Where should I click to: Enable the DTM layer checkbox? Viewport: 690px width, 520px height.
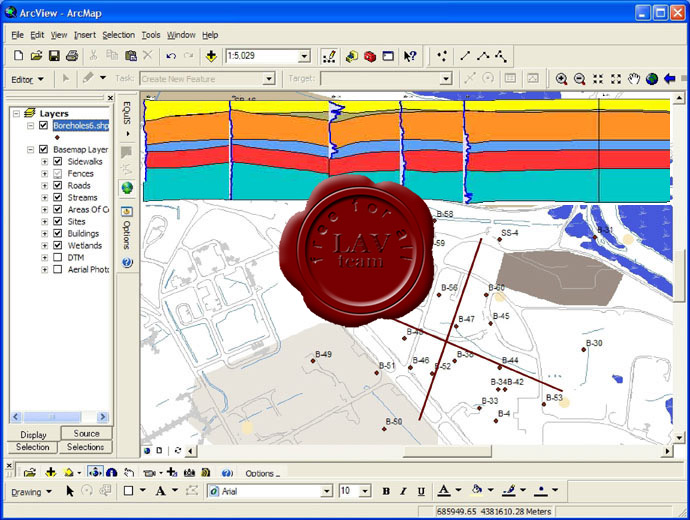click(x=57, y=257)
